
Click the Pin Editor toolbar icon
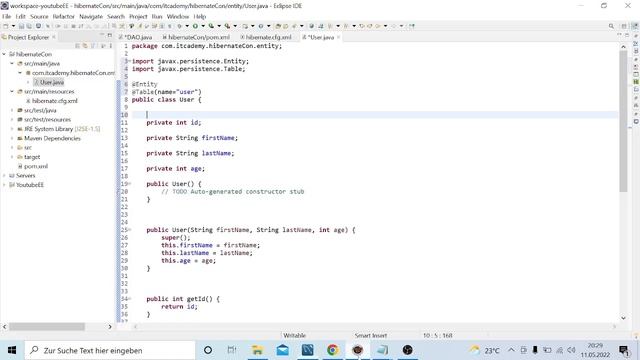coord(412,26)
